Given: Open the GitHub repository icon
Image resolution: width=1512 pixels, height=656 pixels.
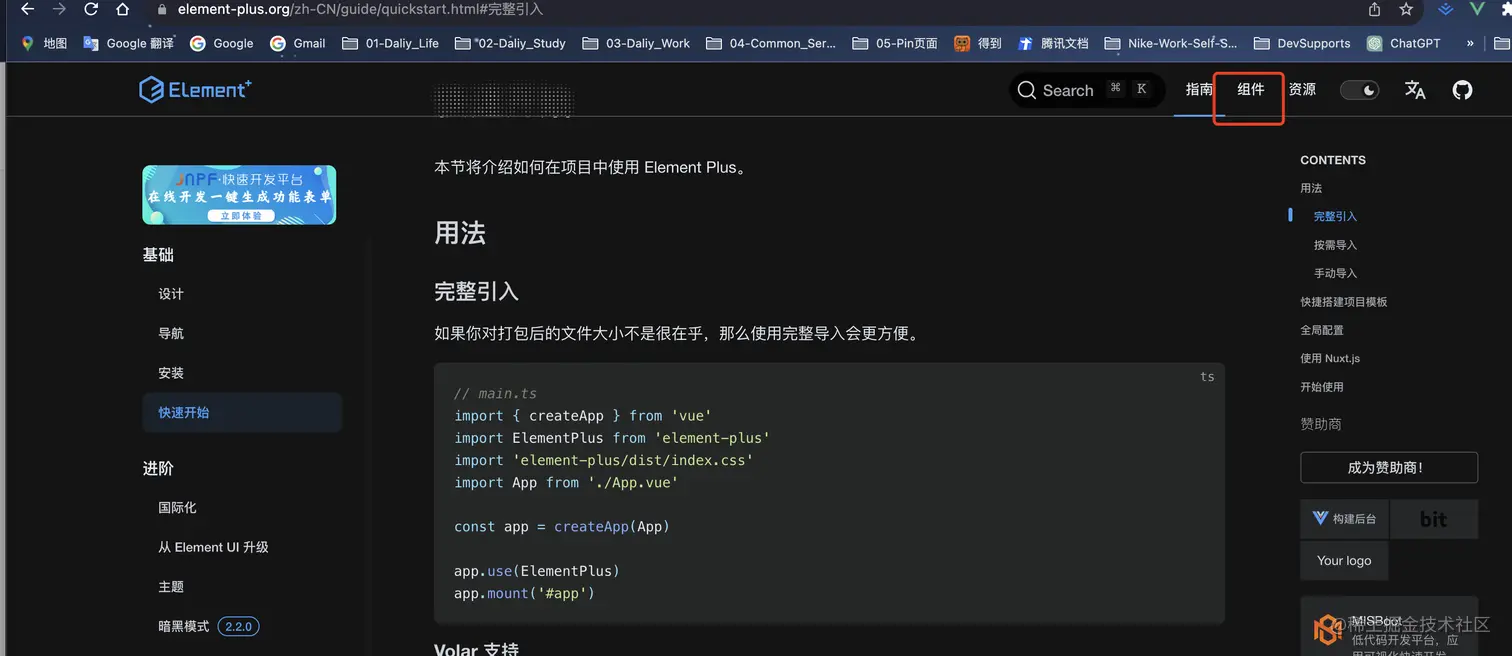Looking at the screenshot, I should point(1462,90).
